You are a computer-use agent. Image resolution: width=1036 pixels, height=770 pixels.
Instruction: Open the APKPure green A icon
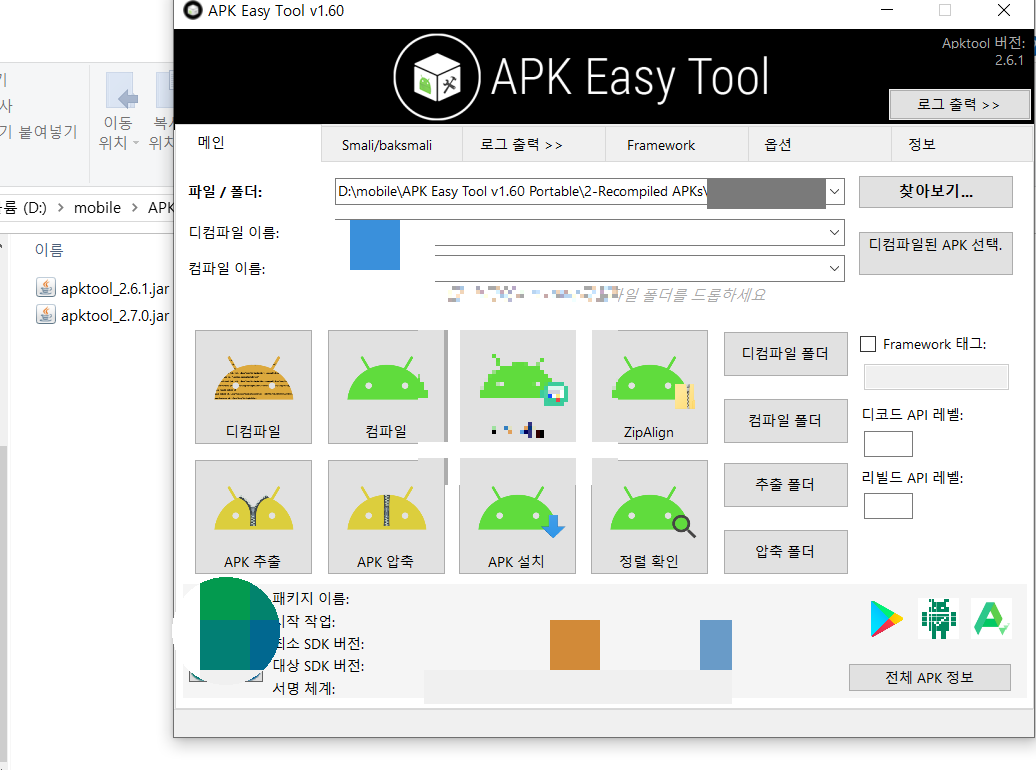point(991,619)
